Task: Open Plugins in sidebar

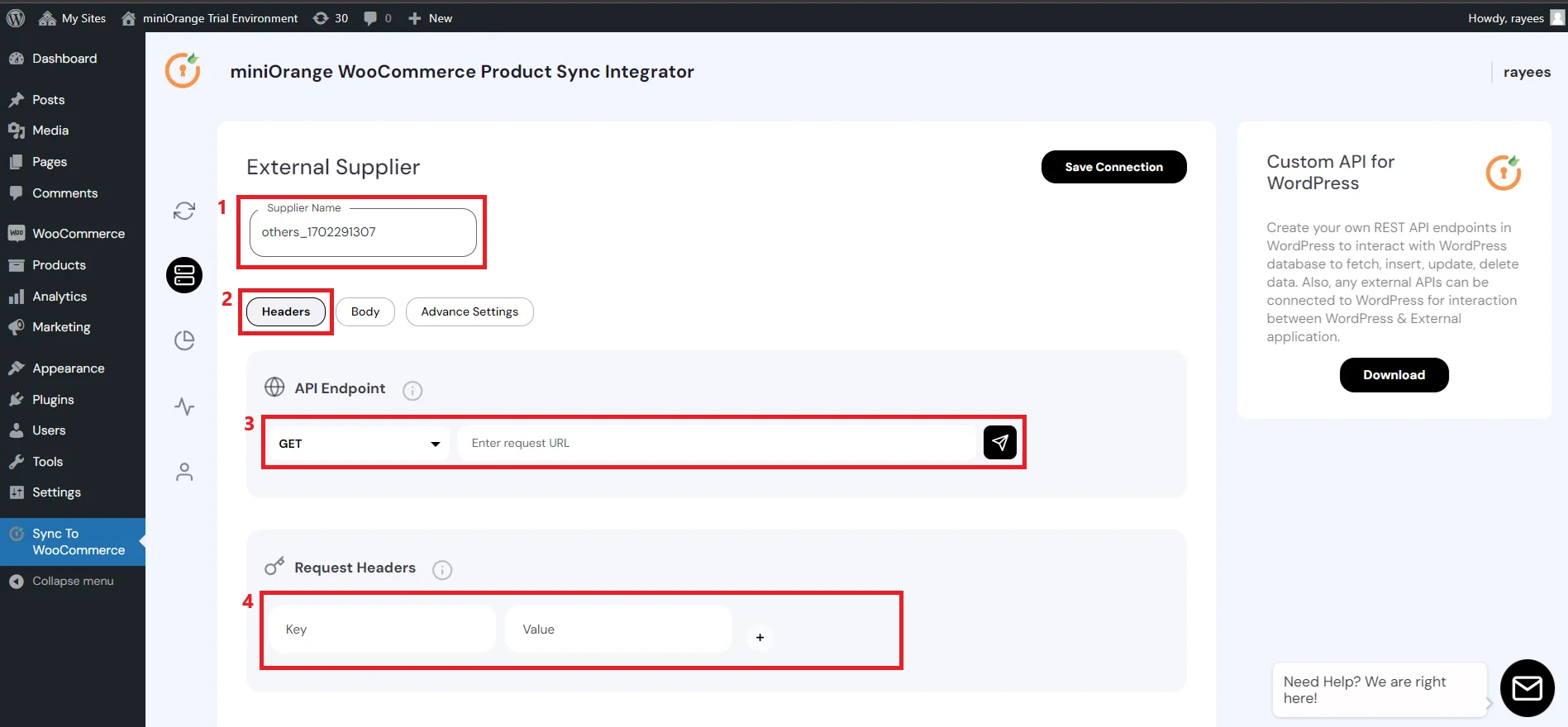Action: pos(73,399)
